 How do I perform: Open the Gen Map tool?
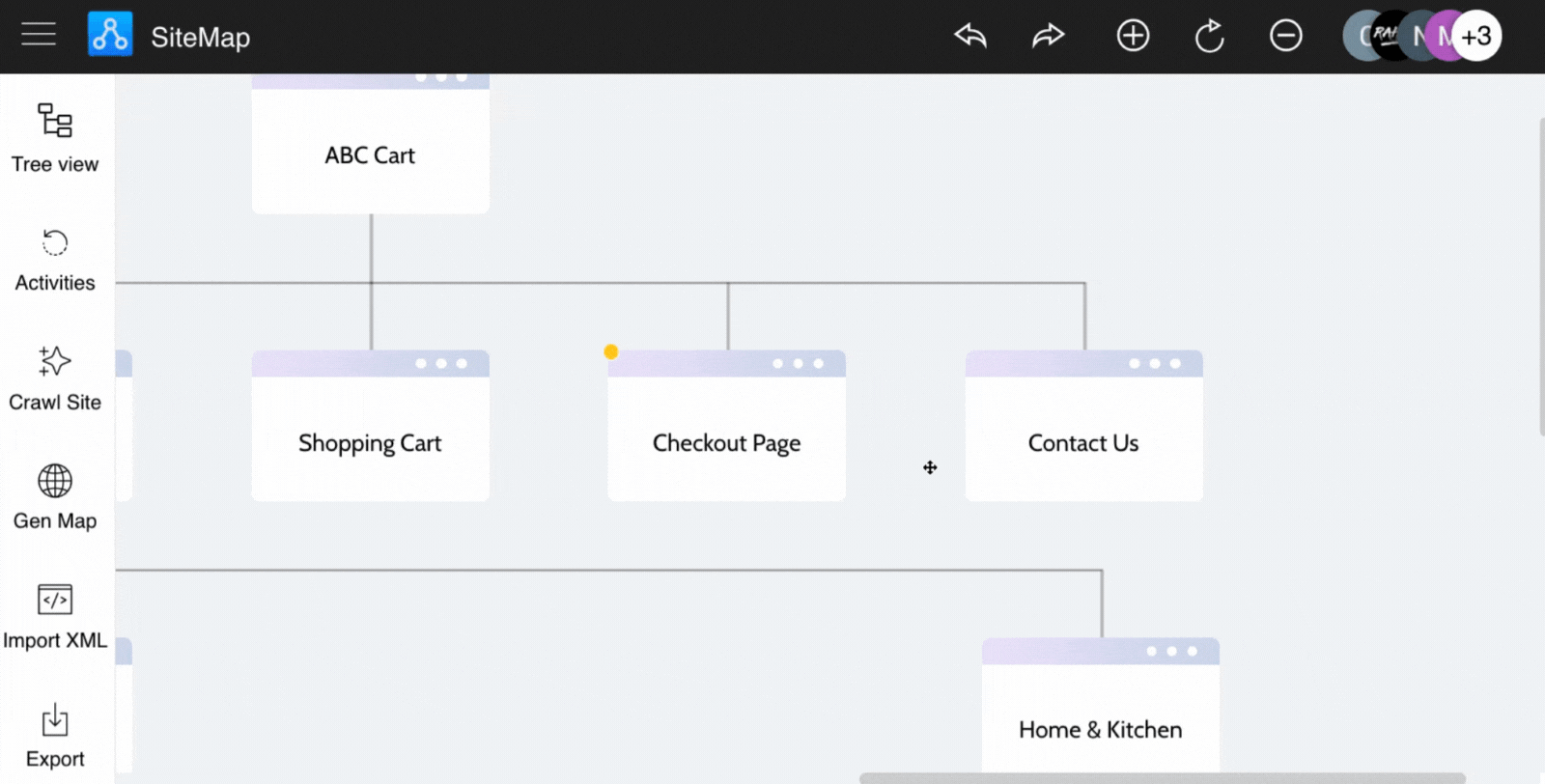point(55,497)
